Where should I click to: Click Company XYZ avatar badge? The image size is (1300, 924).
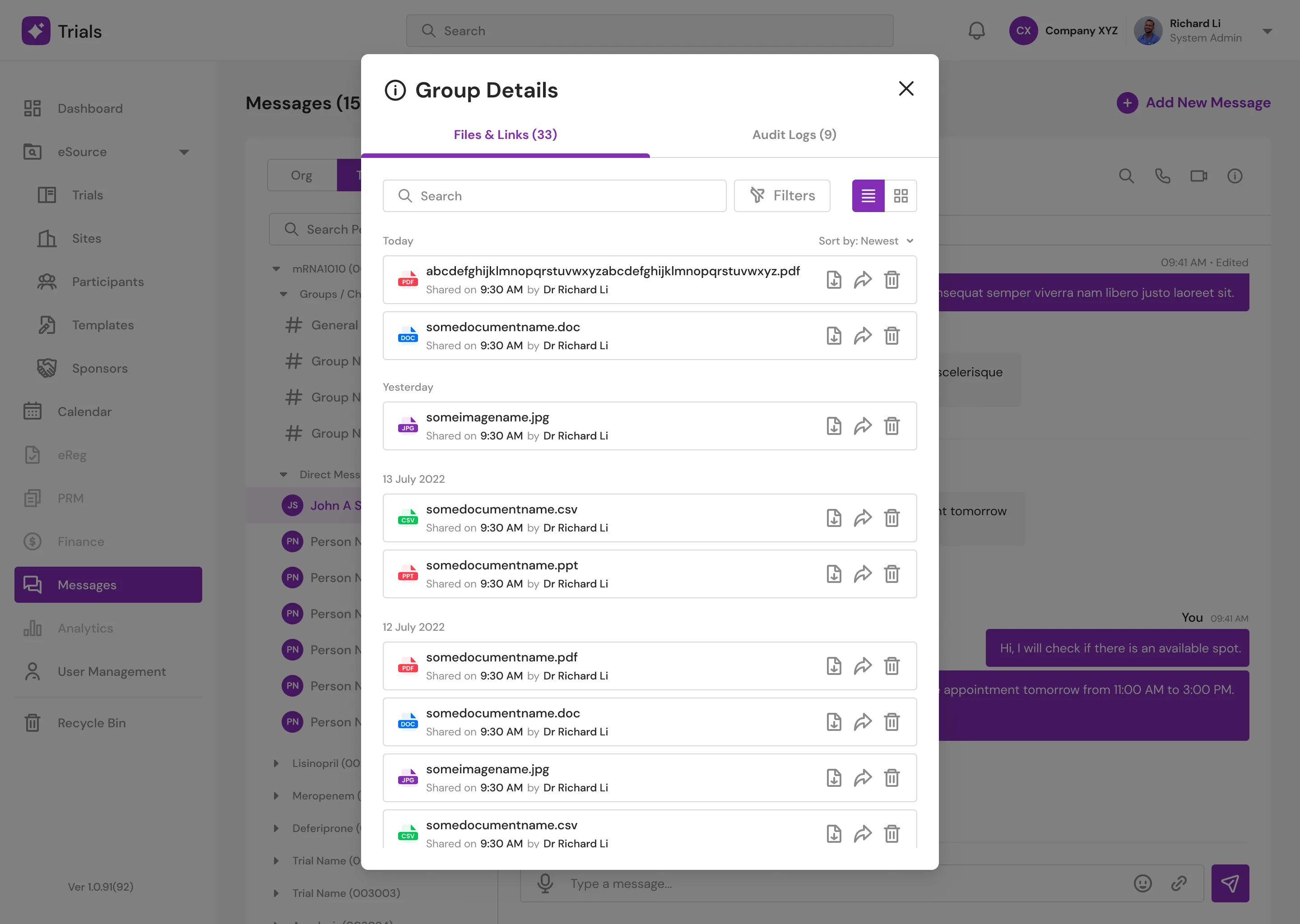coord(1023,31)
